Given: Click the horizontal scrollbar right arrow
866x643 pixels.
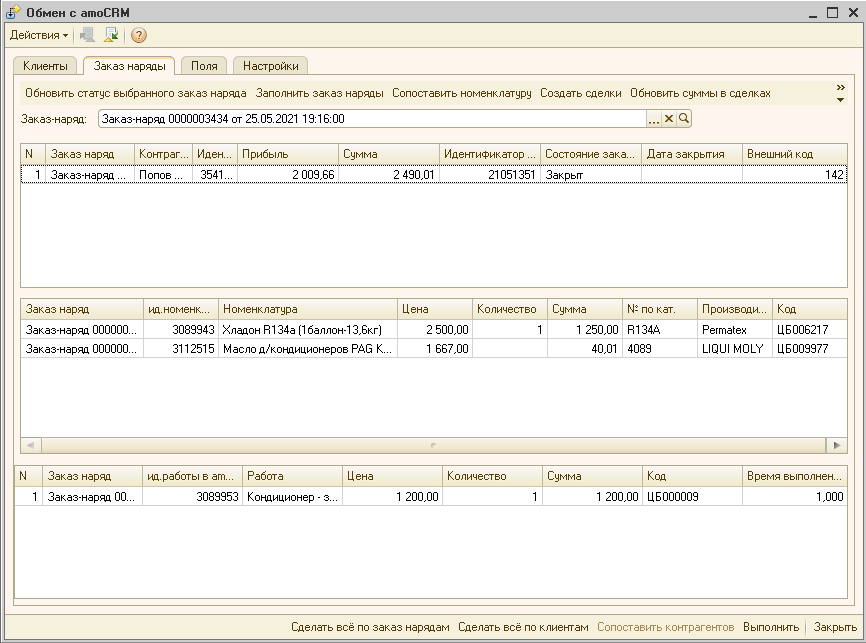Looking at the screenshot, I should pyautogui.click(x=837, y=445).
